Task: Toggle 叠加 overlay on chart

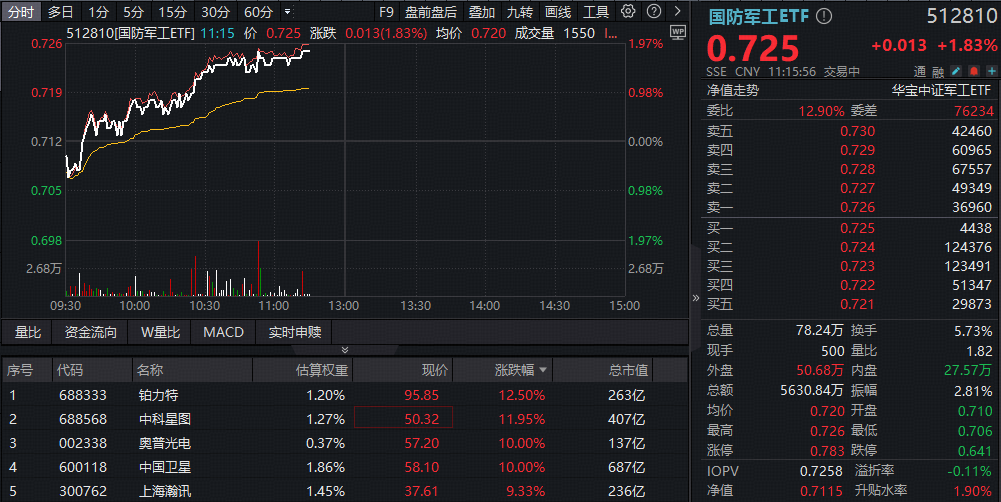Action: click(x=481, y=12)
